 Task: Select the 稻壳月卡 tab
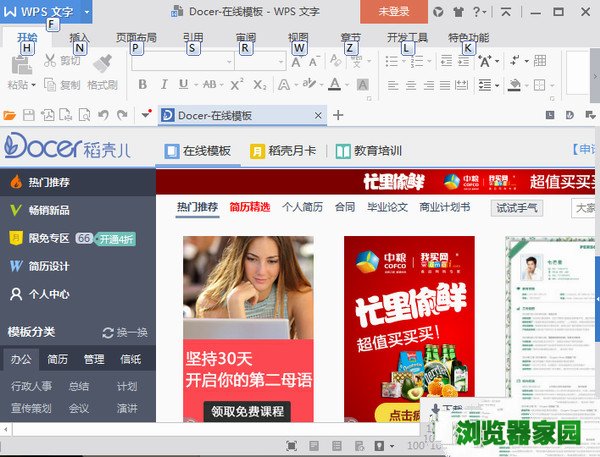coord(284,151)
